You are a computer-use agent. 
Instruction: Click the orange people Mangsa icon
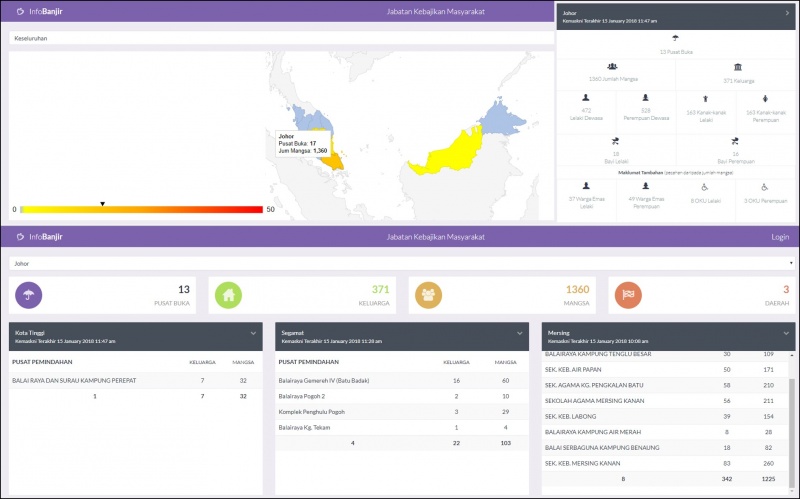[428, 295]
